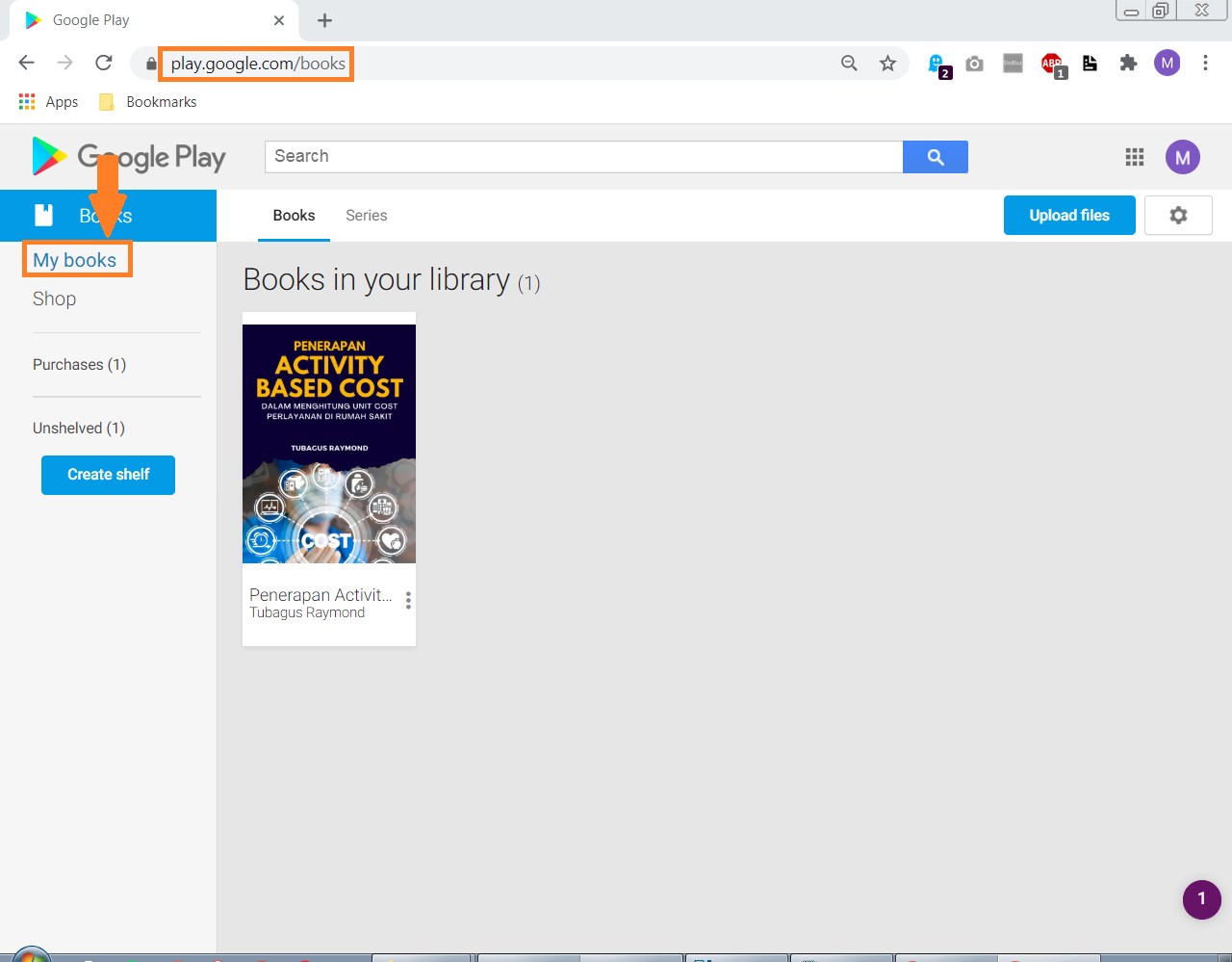Bookmark page with the star icon
Screen dimensions: 1232x962
click(887, 64)
